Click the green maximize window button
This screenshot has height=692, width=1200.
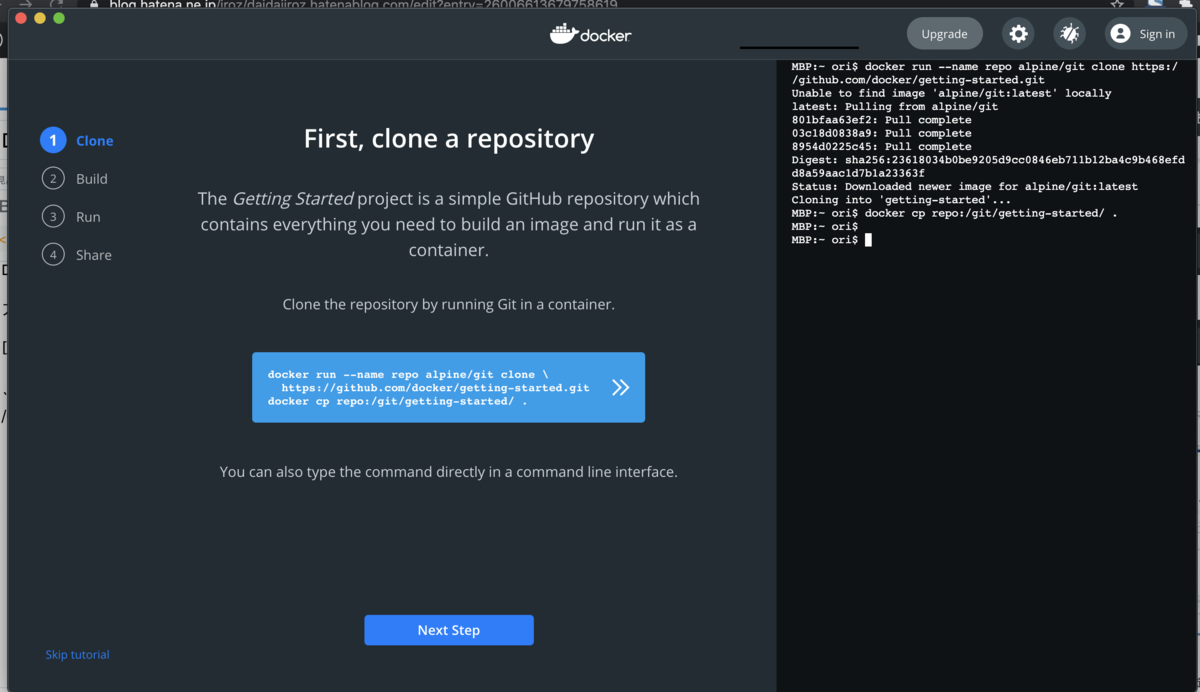[x=59, y=18]
